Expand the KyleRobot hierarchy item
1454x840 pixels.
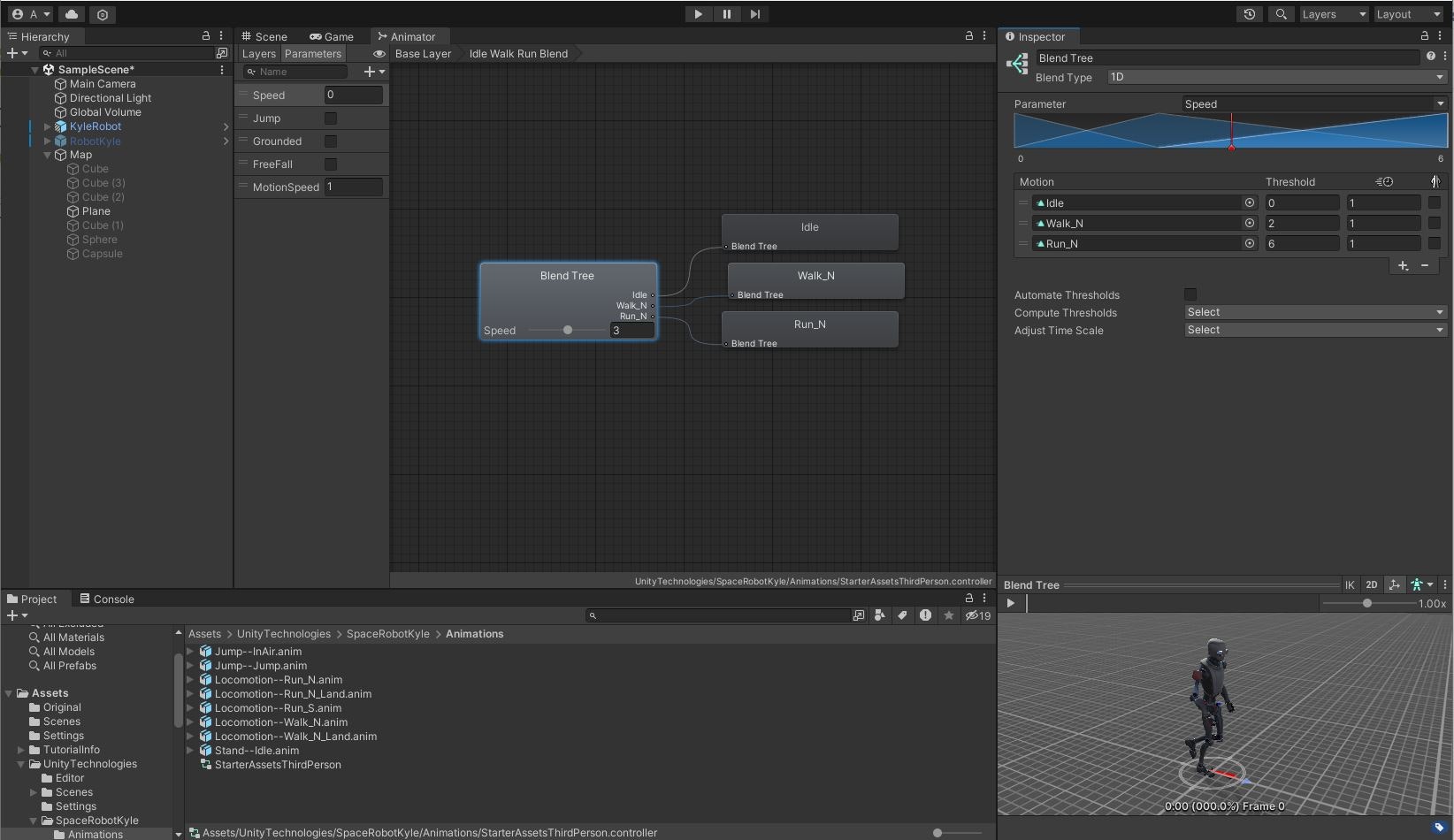coord(47,126)
